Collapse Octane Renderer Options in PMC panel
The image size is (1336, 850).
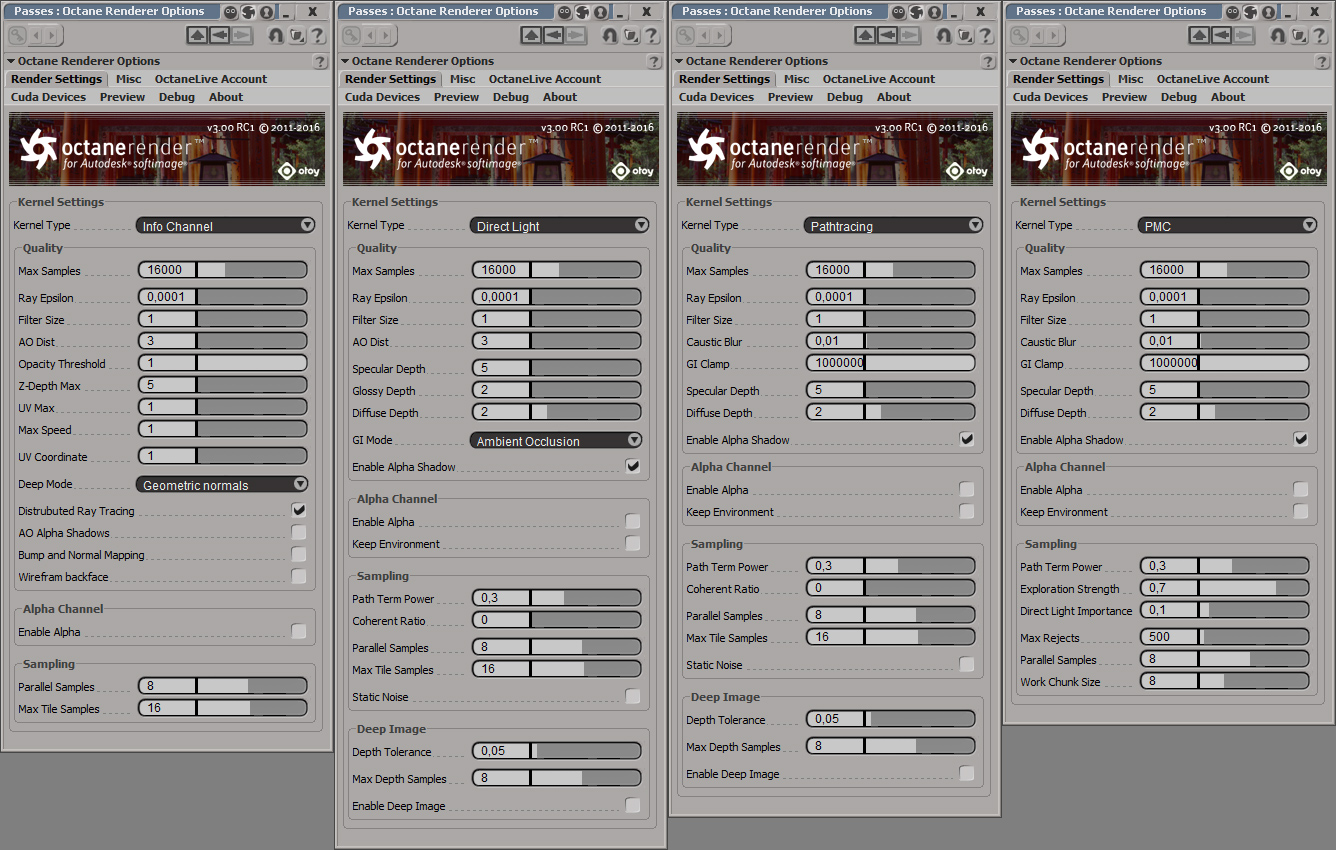point(1012,61)
